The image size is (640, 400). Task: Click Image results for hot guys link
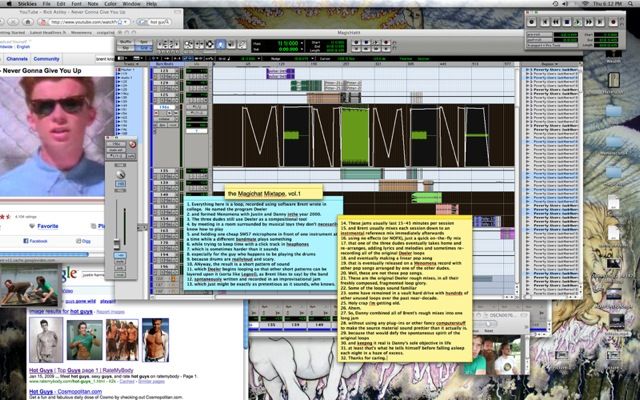coord(61,311)
